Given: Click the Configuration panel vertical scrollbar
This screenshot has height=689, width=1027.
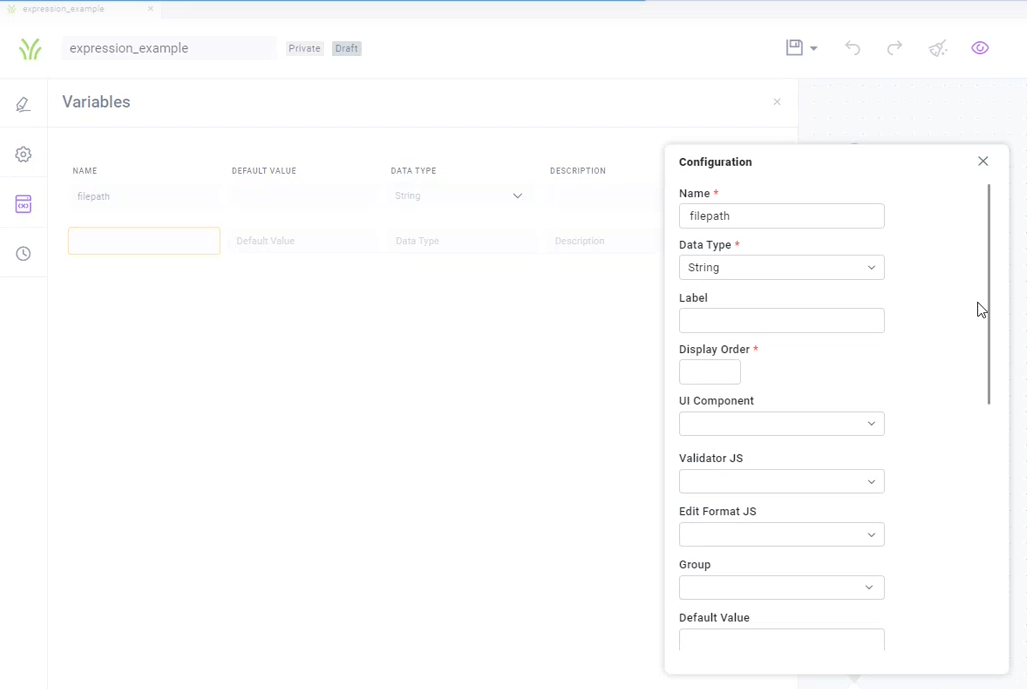Looking at the screenshot, I should click(989, 294).
